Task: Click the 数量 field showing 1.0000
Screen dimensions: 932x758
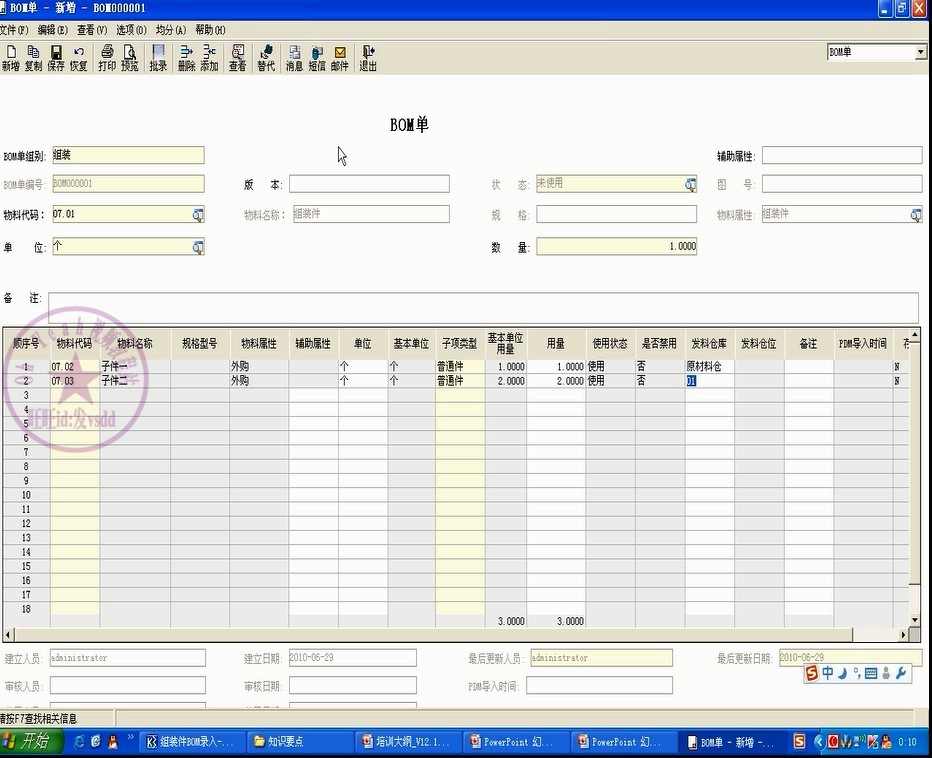Action: pos(616,246)
